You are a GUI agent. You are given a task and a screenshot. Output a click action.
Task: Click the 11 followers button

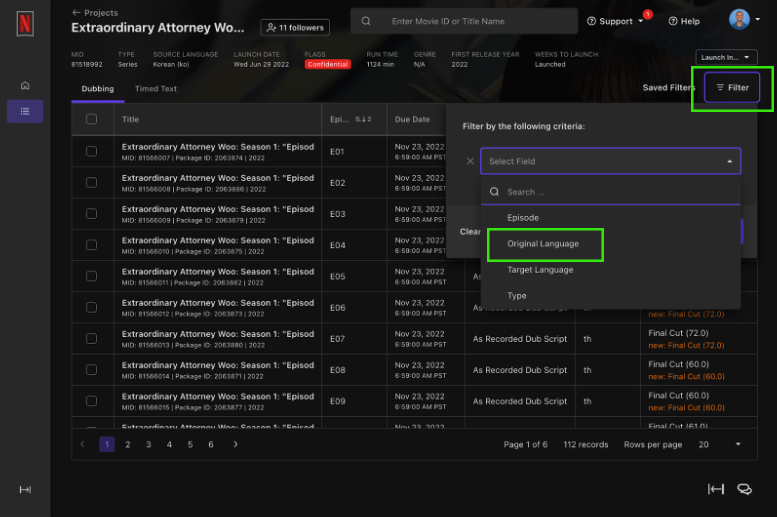click(295, 28)
